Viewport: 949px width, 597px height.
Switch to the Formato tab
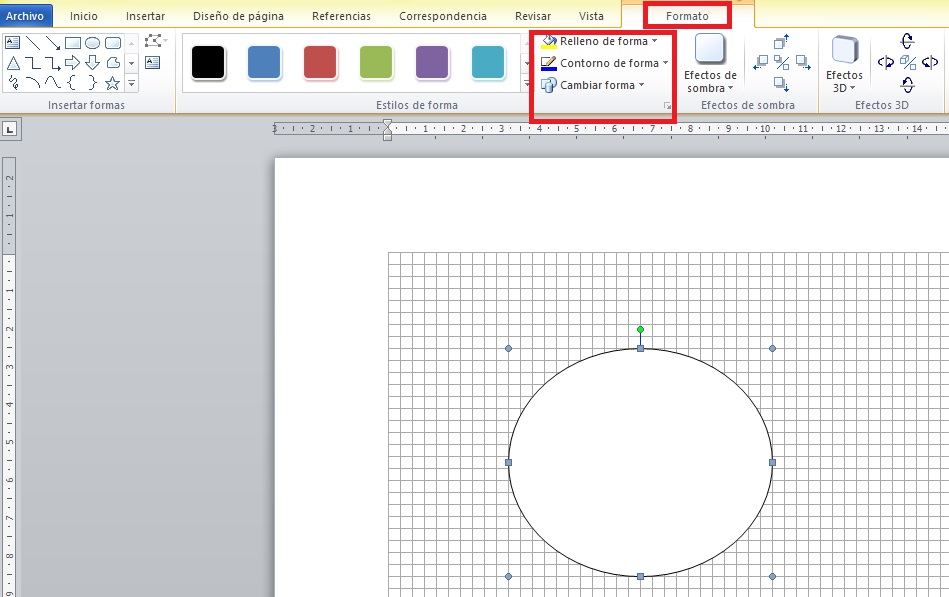[x=687, y=16]
